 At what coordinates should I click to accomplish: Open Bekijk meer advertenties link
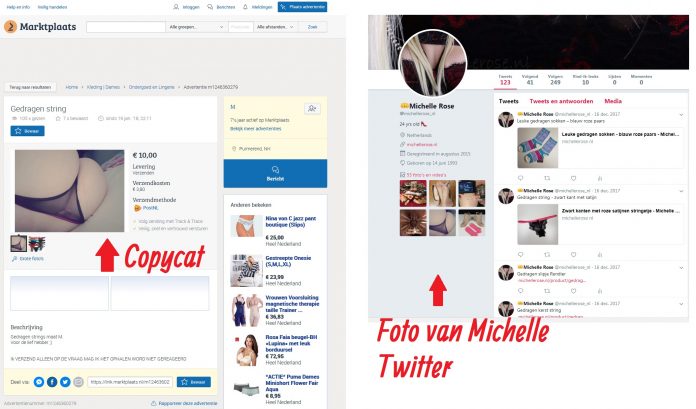point(256,129)
